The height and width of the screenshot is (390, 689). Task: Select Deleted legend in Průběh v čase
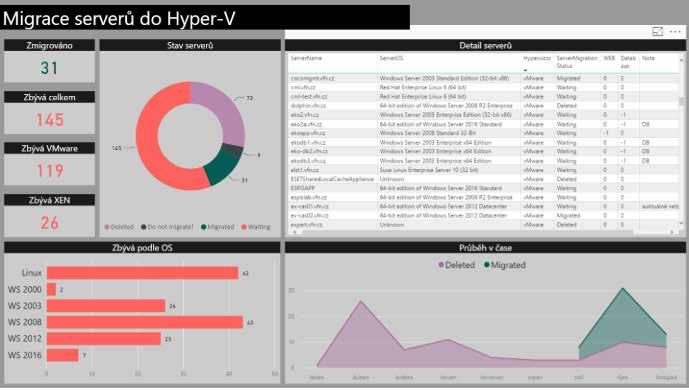pos(457,265)
